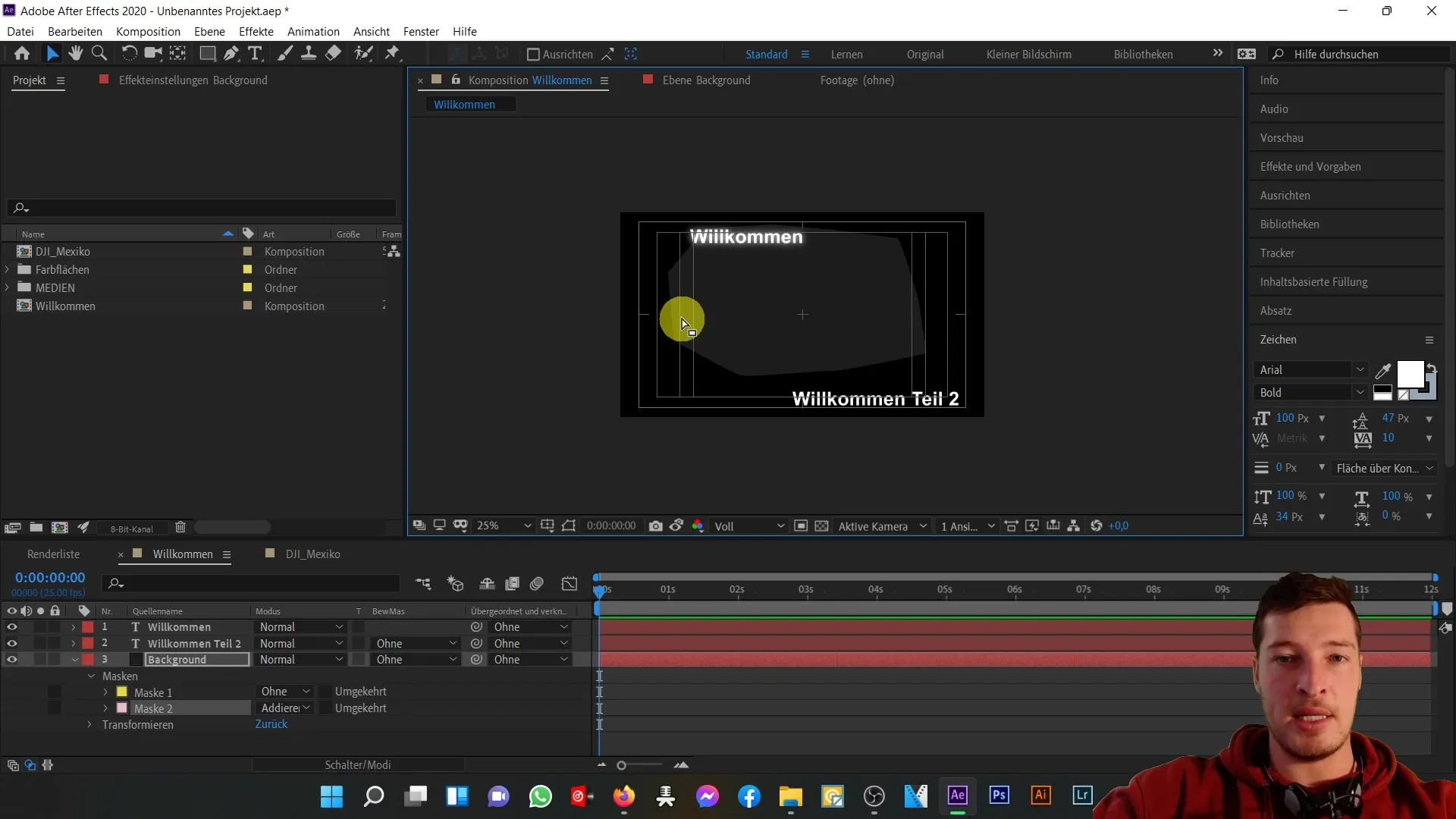Toggle Umgekehrt checkbox for Maske 2
Viewport: 1456px width, 819px height.
click(x=326, y=708)
